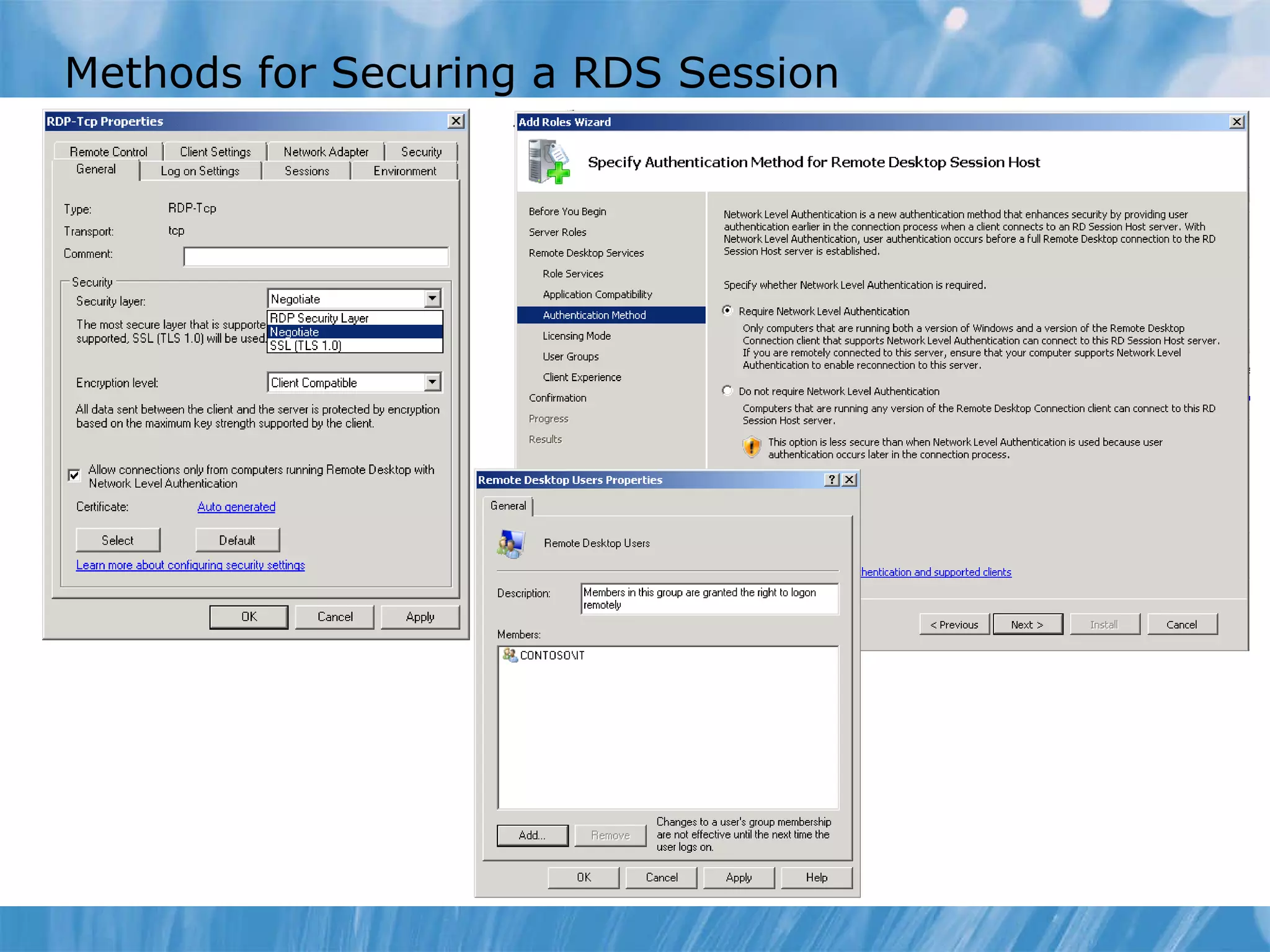Select Client Experience wizard step
Screen dimensions: 1270x952
point(582,377)
